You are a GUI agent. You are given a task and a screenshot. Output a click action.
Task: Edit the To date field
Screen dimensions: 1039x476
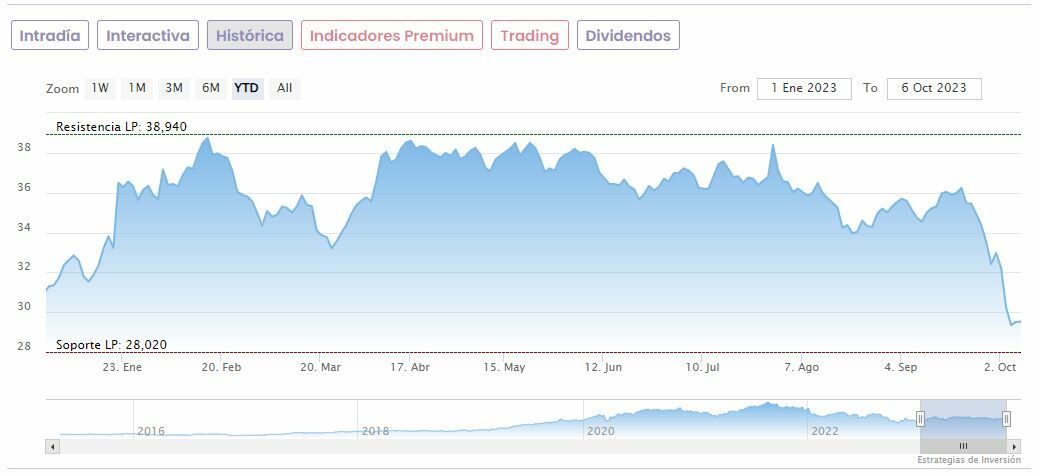click(x=934, y=88)
